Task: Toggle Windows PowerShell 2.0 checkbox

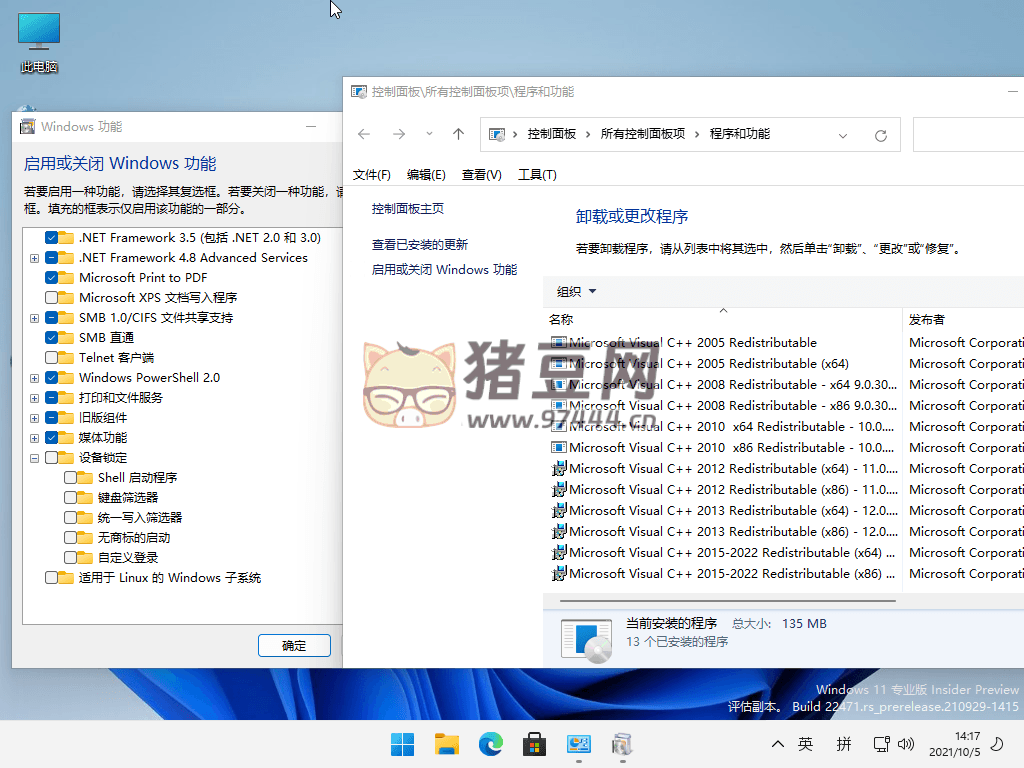Action: (52, 377)
